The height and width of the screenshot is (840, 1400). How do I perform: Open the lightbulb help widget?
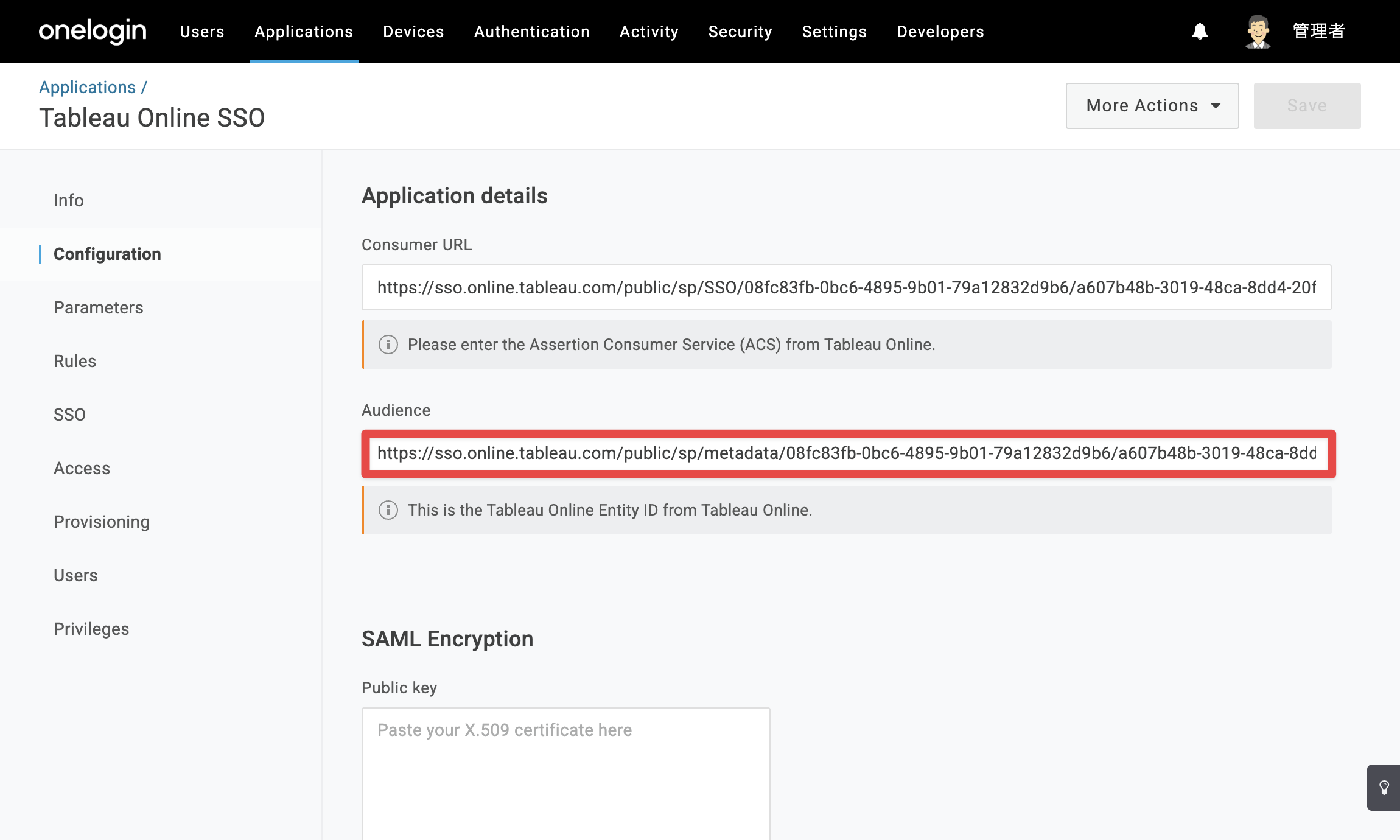(1384, 788)
